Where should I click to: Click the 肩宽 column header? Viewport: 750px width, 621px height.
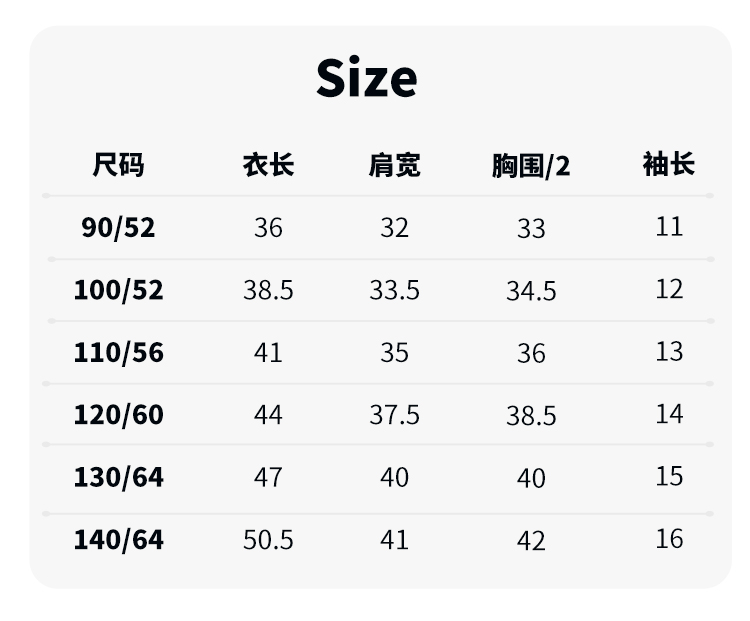coord(394,165)
